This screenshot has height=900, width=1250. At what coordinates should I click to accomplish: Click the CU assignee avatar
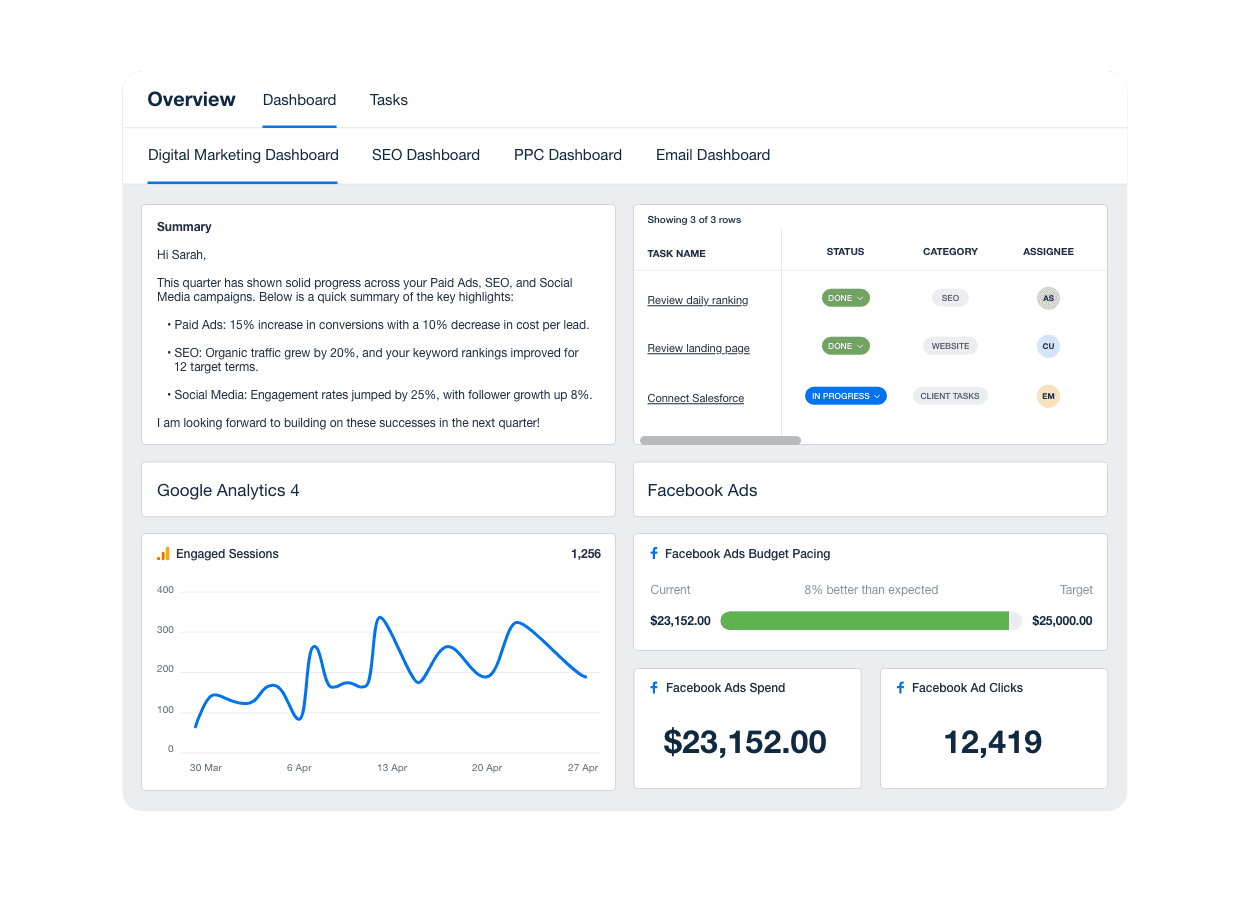(1048, 346)
